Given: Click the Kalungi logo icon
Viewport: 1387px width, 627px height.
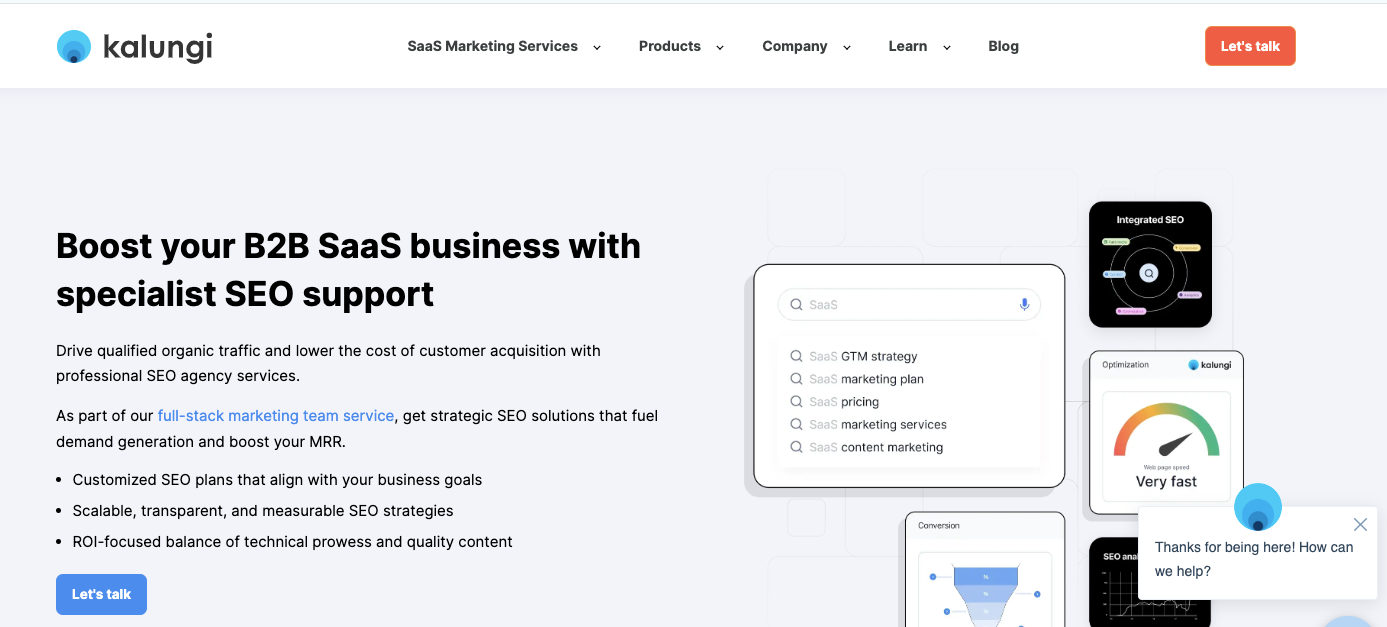Looking at the screenshot, I should click(x=74, y=46).
